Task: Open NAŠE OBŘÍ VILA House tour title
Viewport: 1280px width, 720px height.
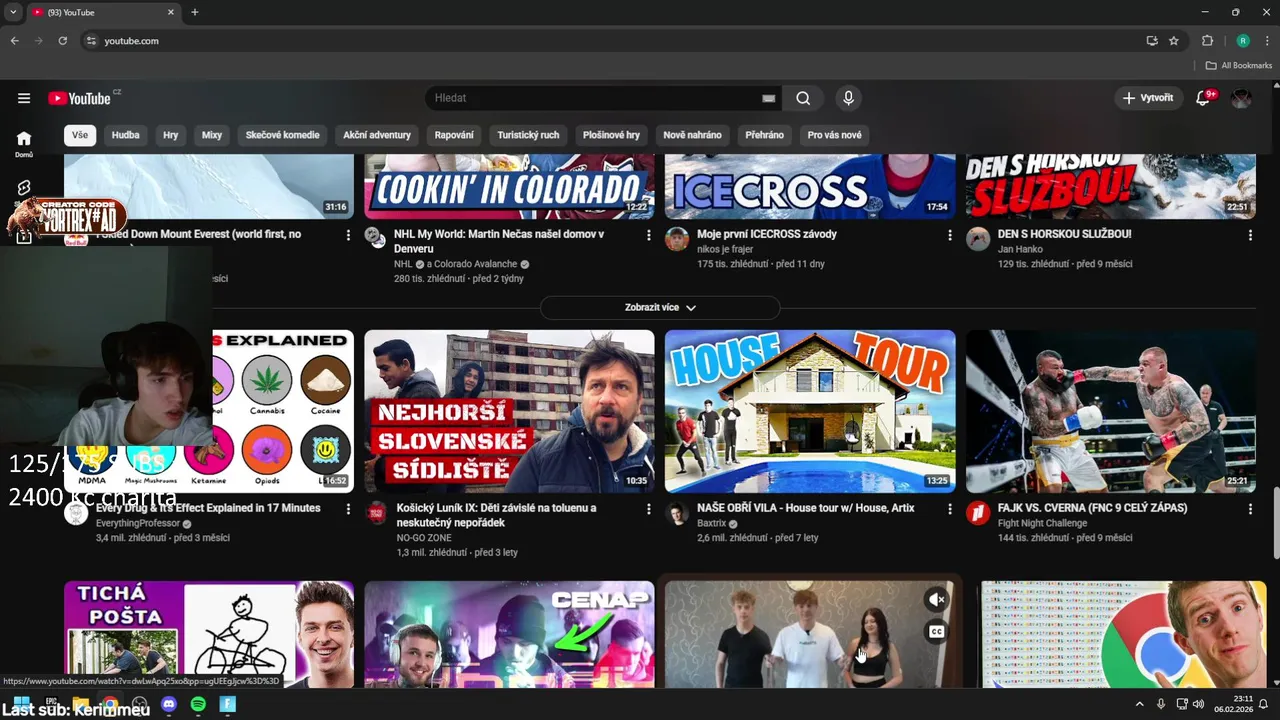Action: [806, 508]
